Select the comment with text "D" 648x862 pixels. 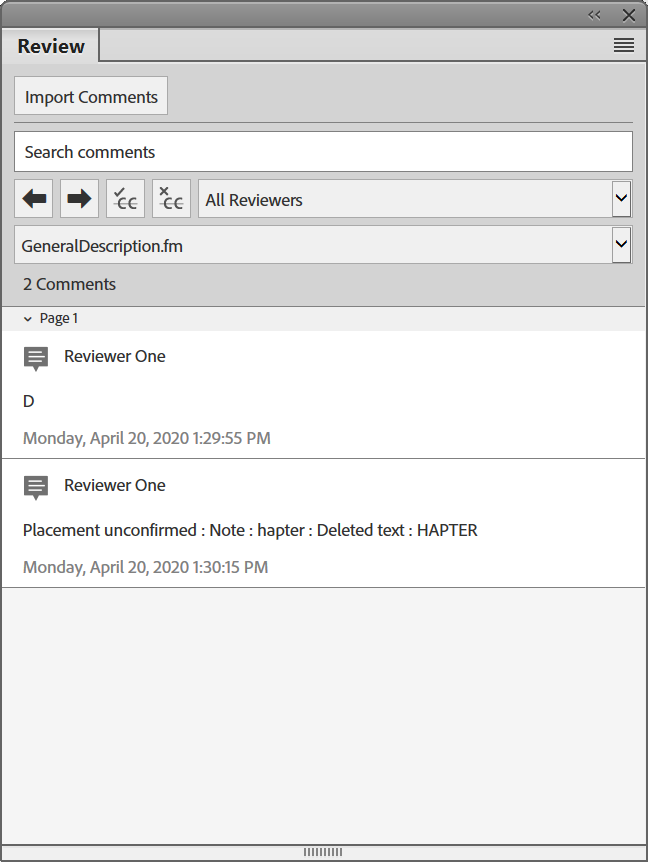pyautogui.click(x=29, y=401)
